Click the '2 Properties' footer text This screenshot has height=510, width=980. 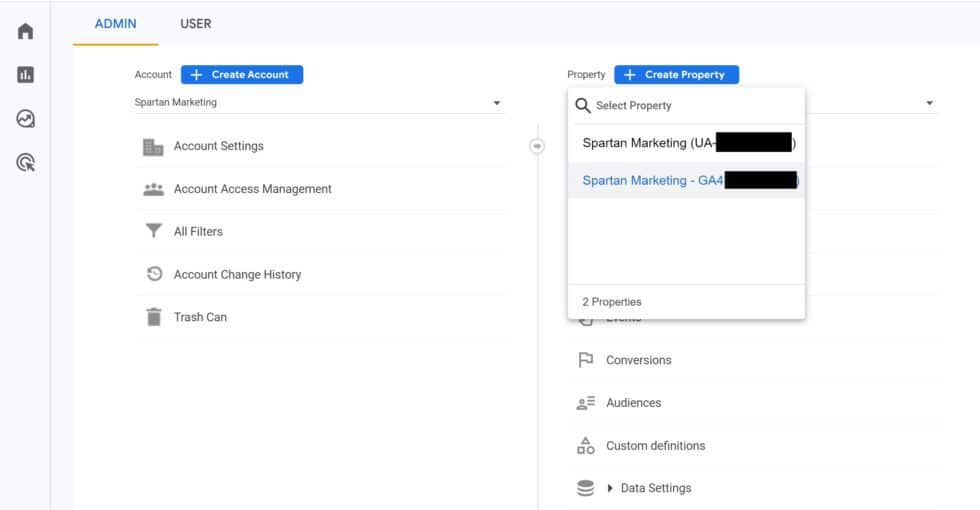pos(612,302)
